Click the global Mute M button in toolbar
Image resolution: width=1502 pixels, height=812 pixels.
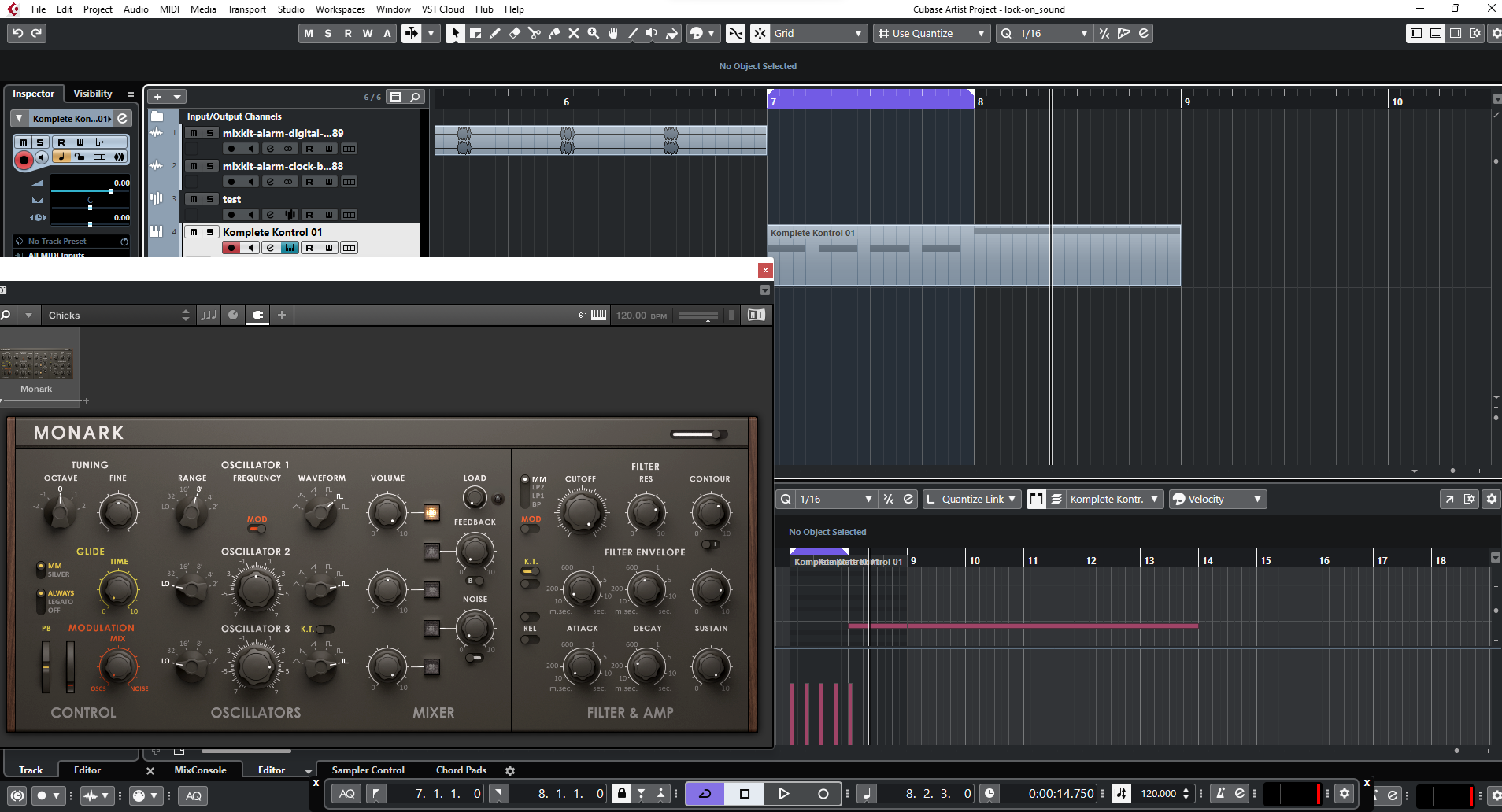309,33
